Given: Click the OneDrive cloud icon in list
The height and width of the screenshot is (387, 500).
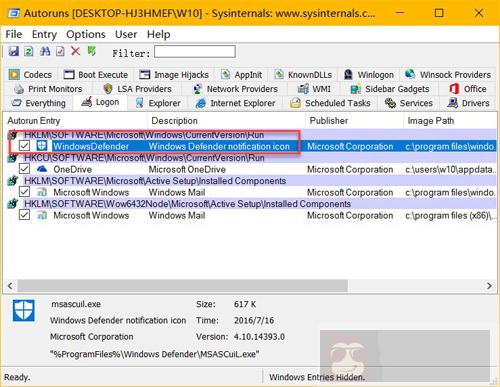Looking at the screenshot, I should coord(42,169).
